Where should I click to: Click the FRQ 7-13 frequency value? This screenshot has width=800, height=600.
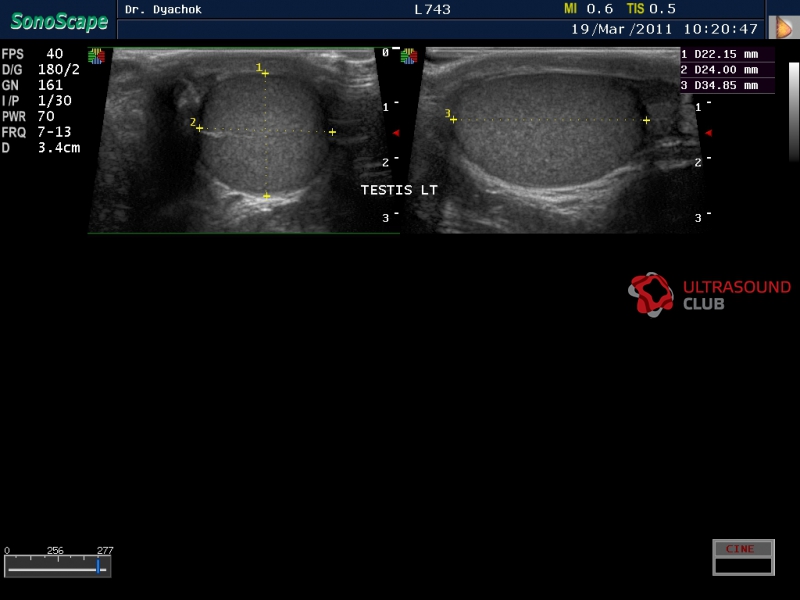(36, 132)
